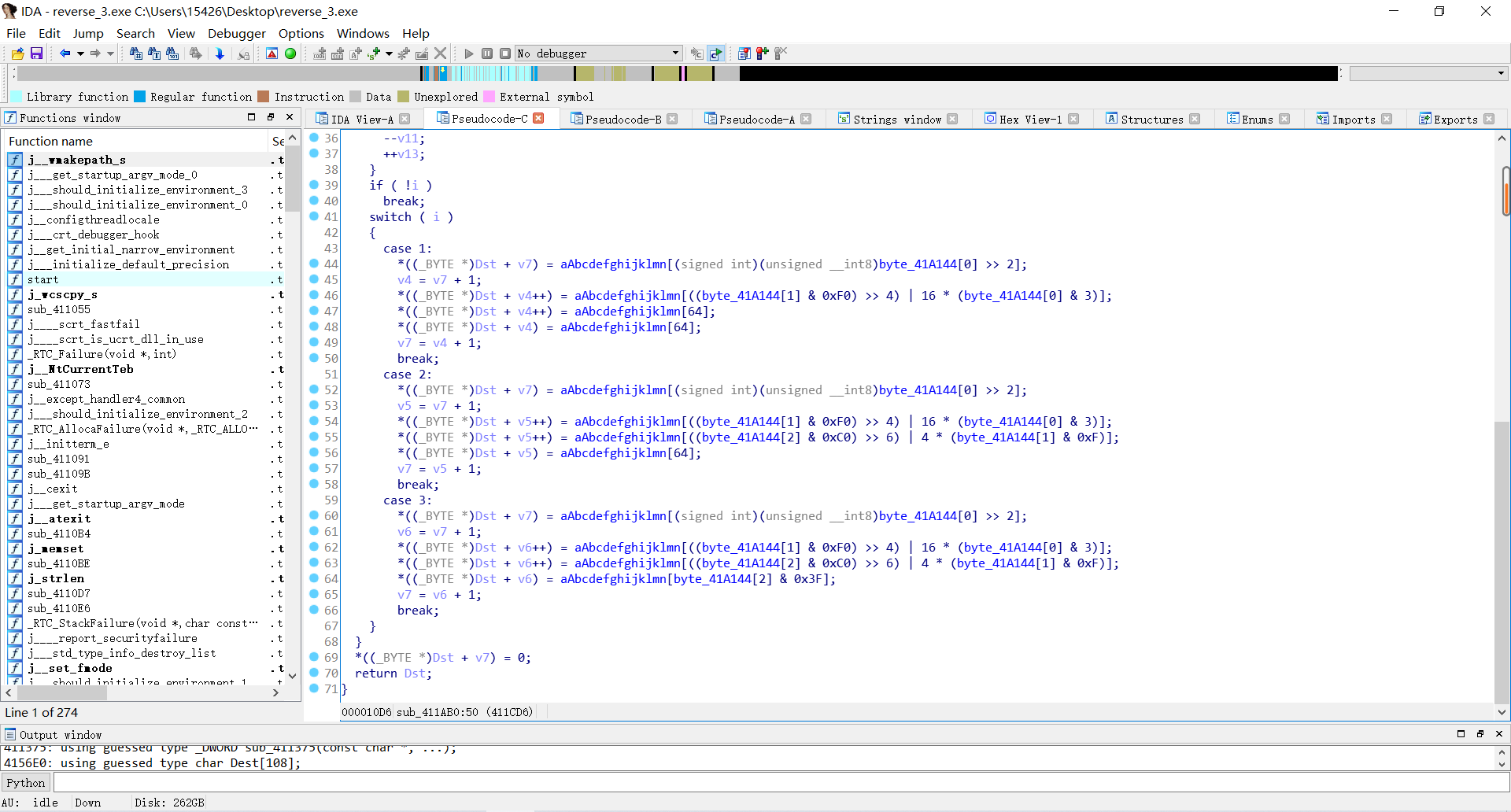
Task: Open the dropdown right of the navigation band
Action: [x=1501, y=73]
